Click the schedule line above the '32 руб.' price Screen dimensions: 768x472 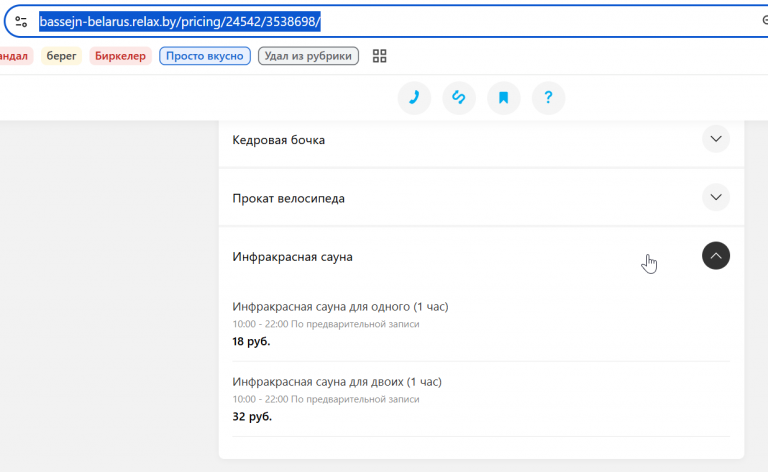[x=326, y=399]
